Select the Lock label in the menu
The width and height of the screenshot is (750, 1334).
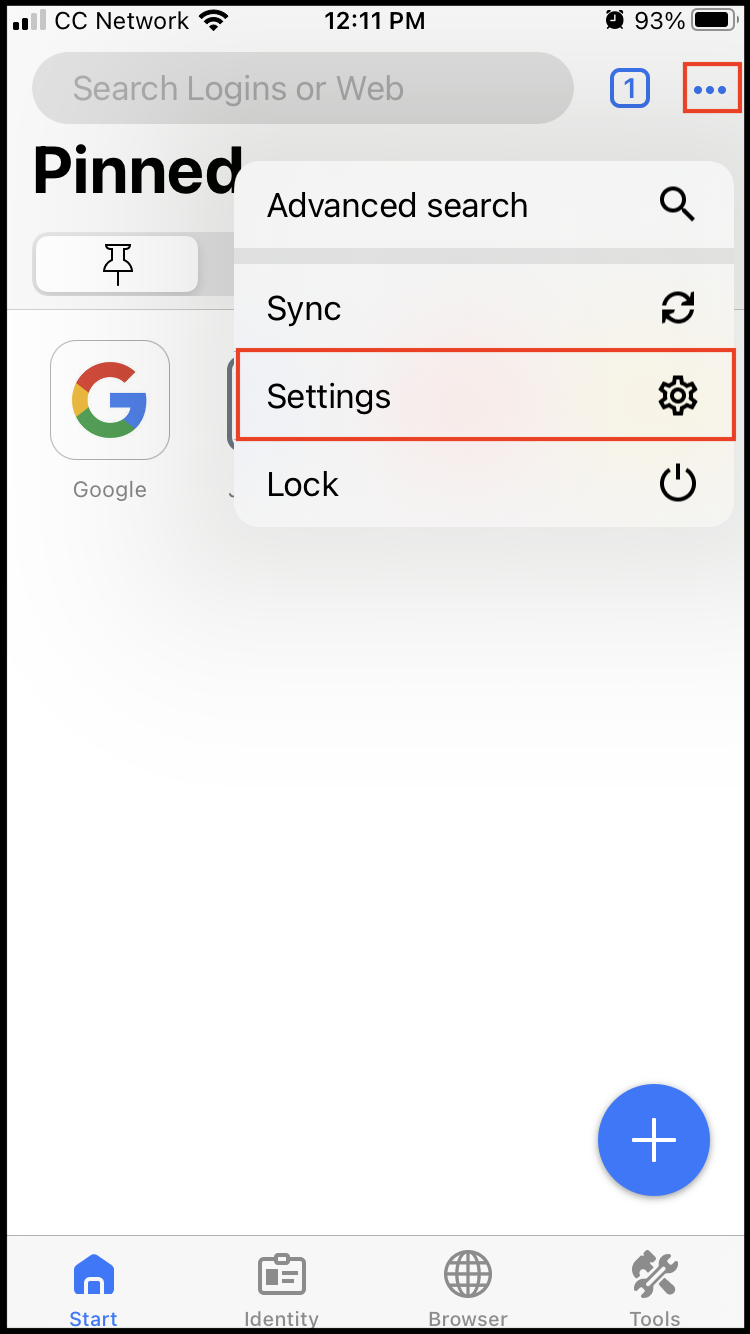coord(303,485)
